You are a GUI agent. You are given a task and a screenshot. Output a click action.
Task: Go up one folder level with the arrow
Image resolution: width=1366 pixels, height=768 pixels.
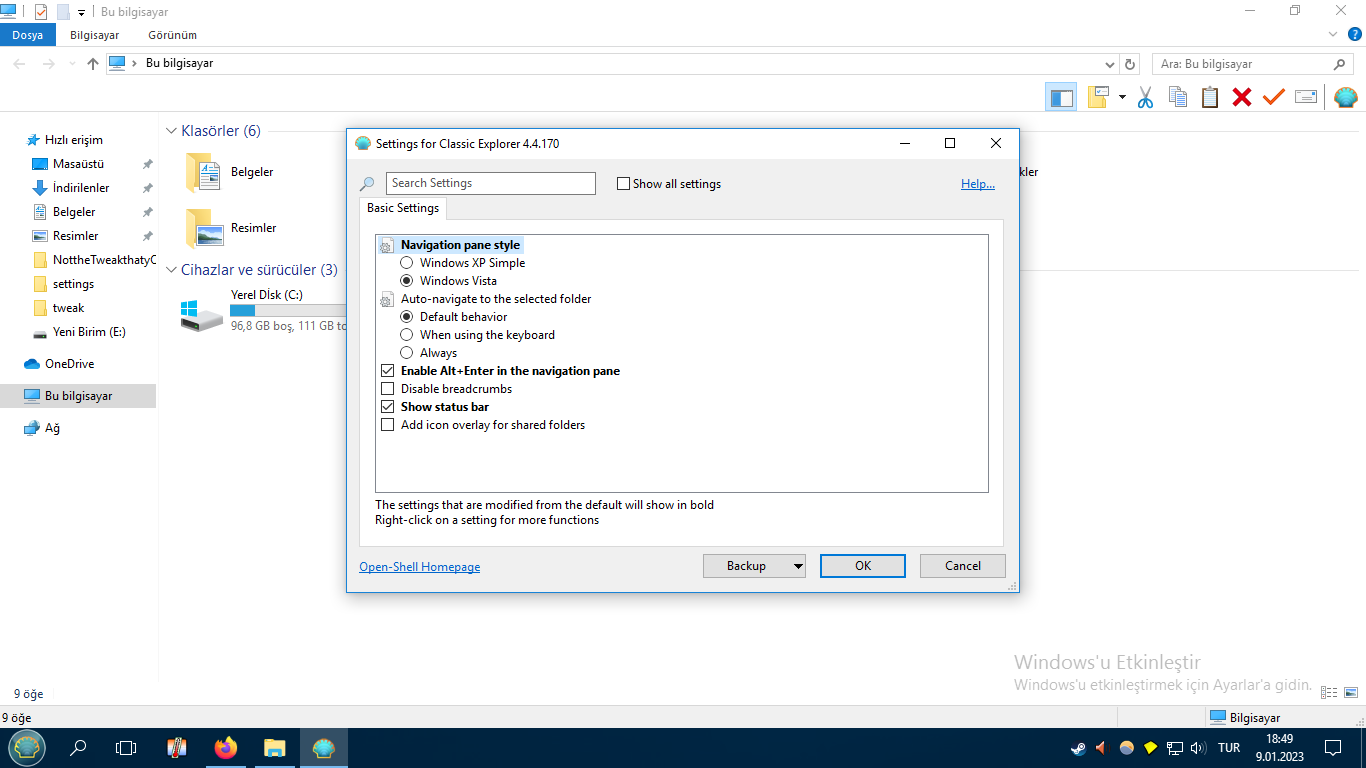[x=93, y=64]
